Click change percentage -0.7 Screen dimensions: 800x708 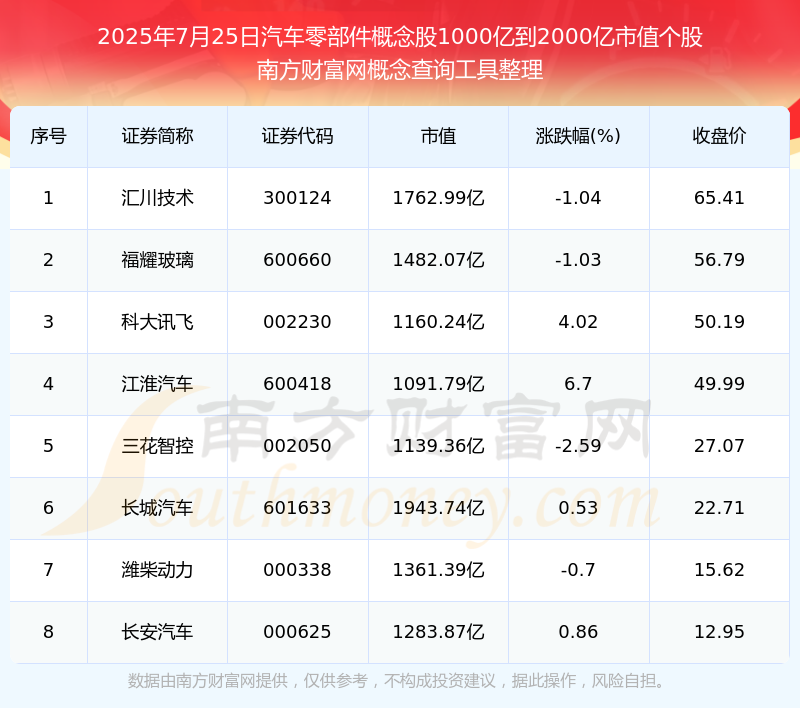tap(578, 570)
